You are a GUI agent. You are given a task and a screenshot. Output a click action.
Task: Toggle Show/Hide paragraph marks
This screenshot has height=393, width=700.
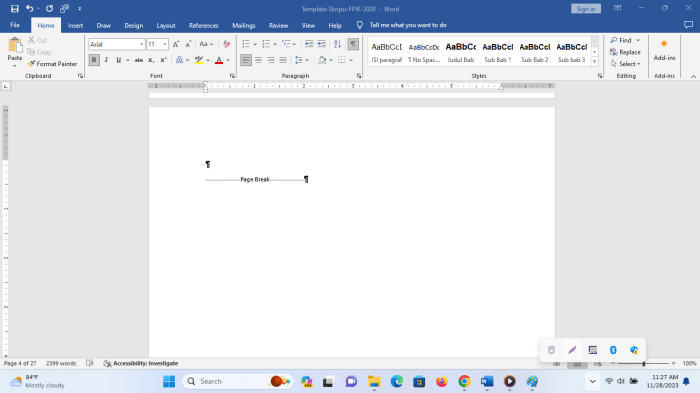pos(353,44)
